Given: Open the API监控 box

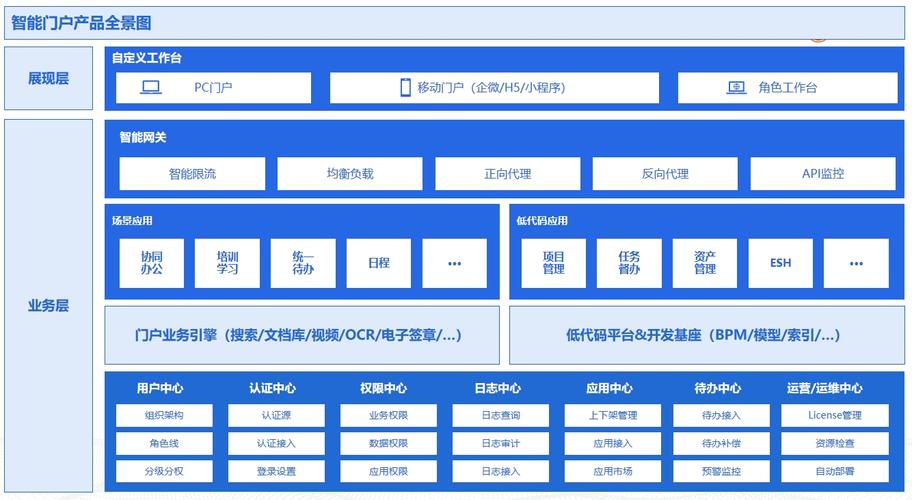Looking at the screenshot, I should (822, 173).
